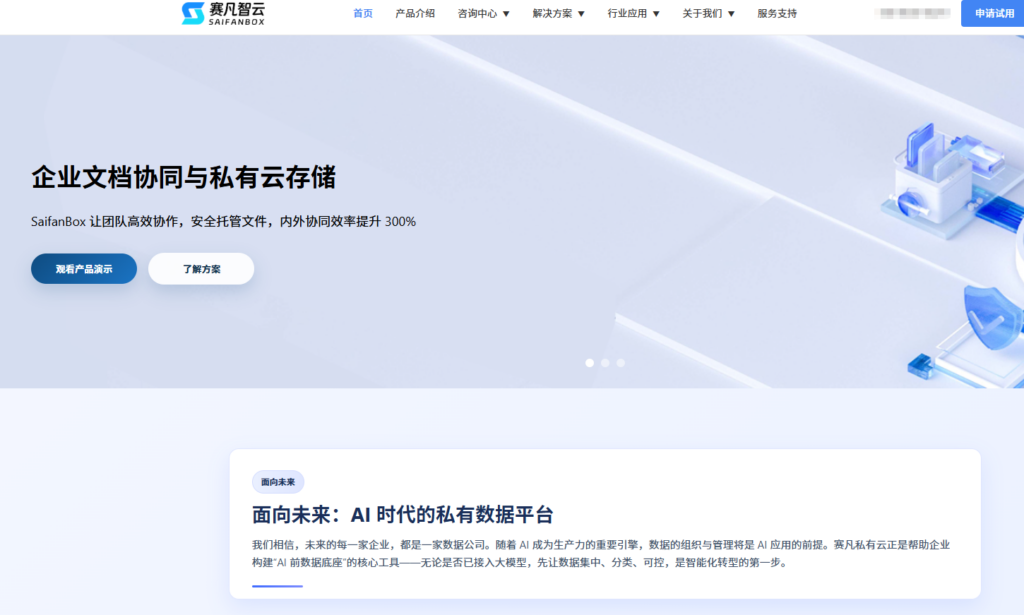The height and width of the screenshot is (615, 1024).
Task: Click the blurred phone number in header
Action: point(914,13)
